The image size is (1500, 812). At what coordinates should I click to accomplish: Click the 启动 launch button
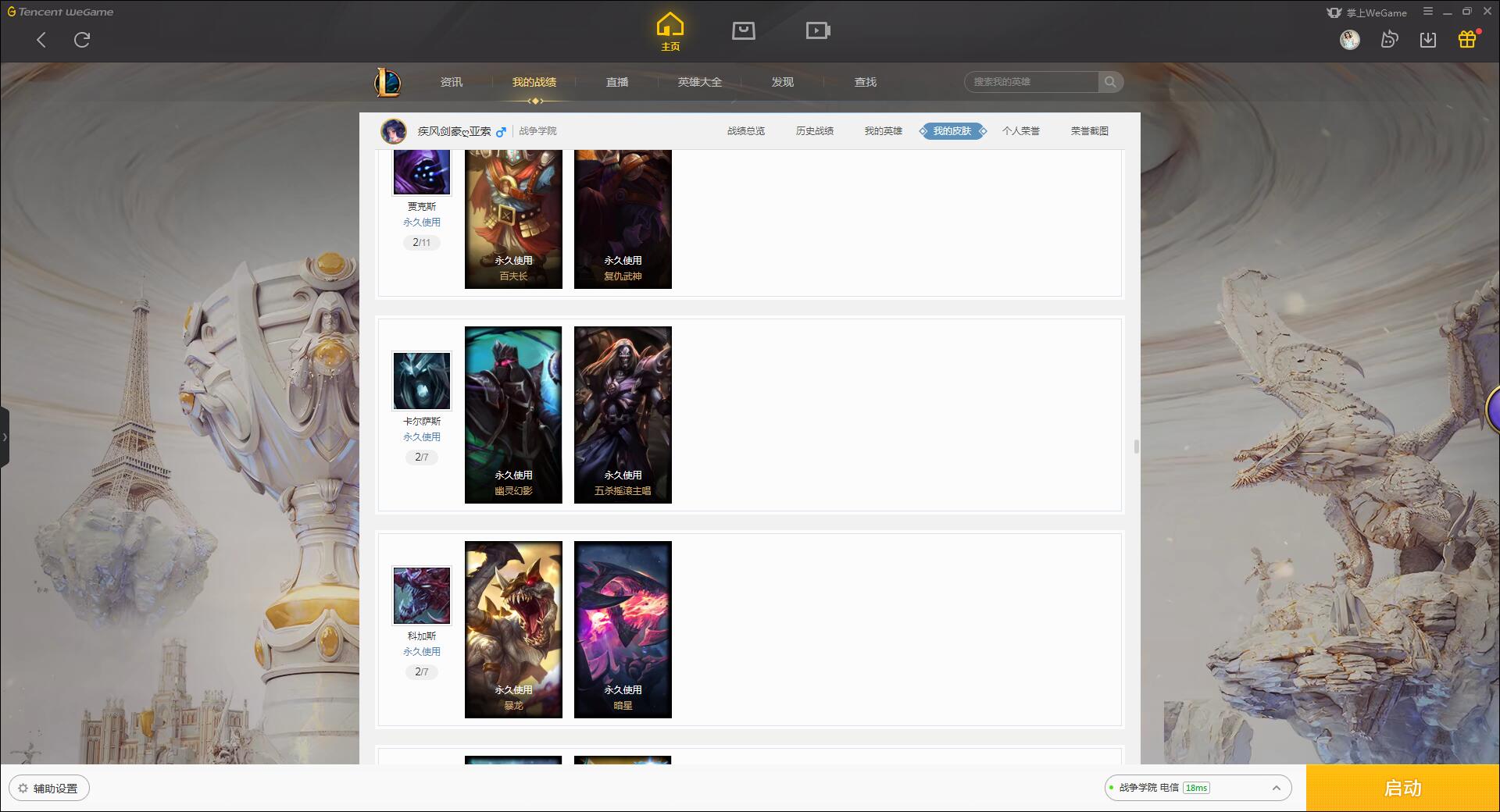coord(1403,788)
